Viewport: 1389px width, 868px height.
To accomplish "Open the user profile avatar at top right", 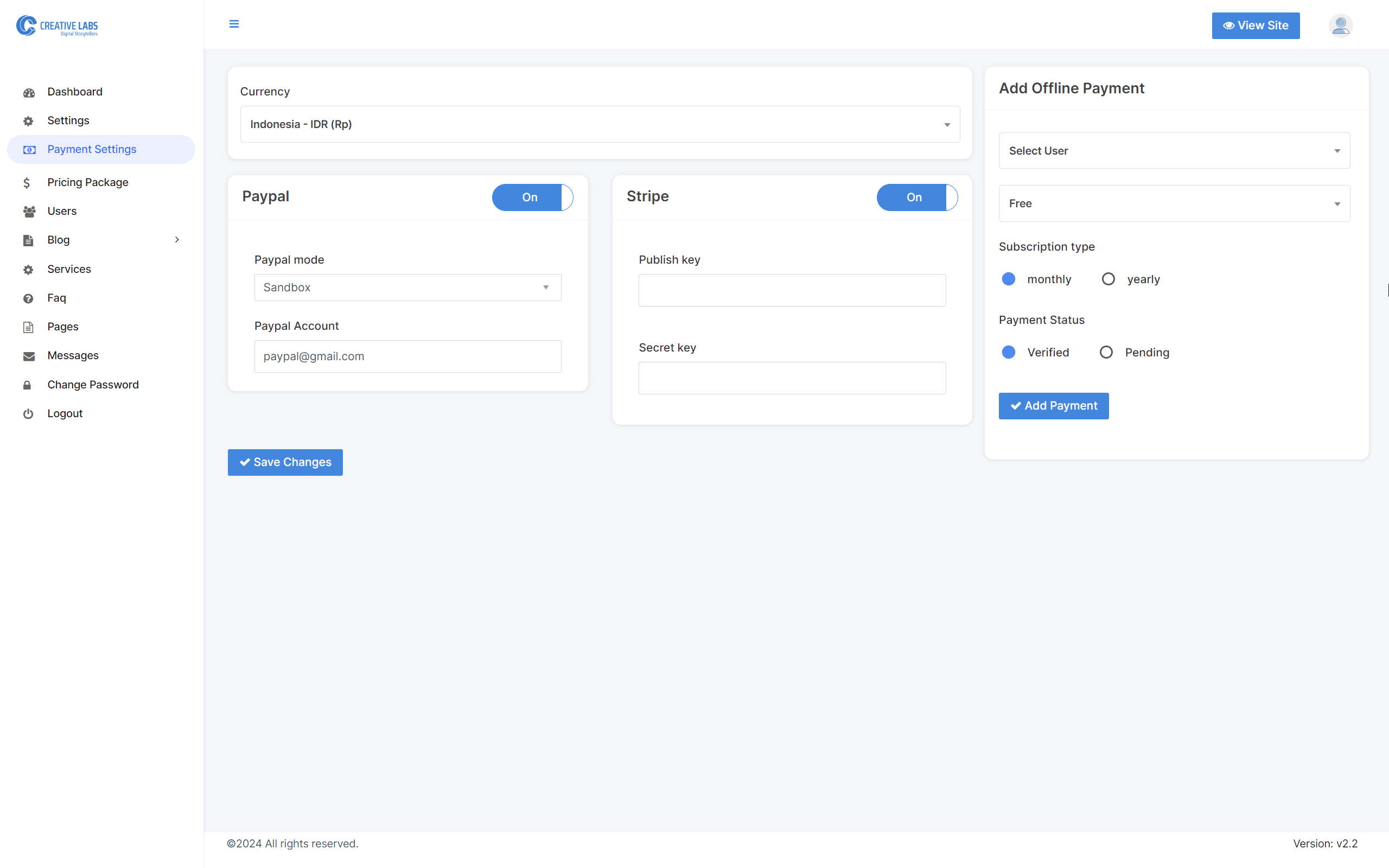I will coord(1341,25).
